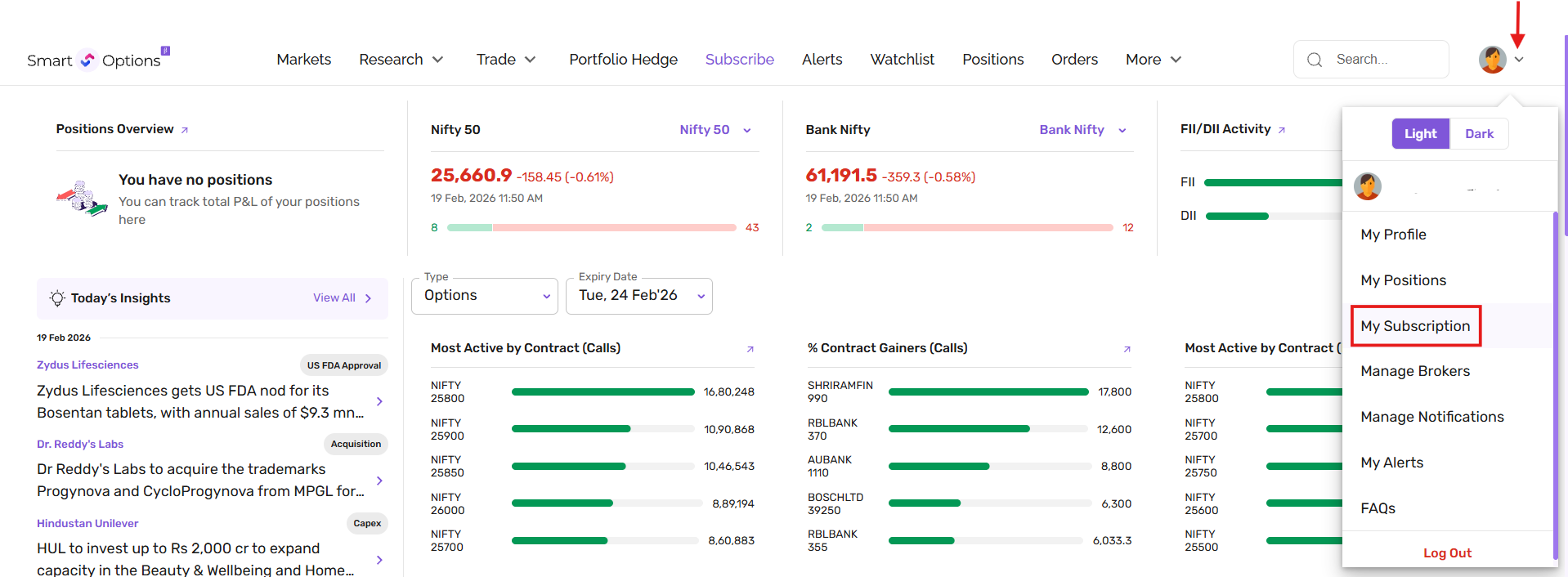
Task: Expand % Contract Gainers (Calls) arrow icon
Action: [1127, 349]
